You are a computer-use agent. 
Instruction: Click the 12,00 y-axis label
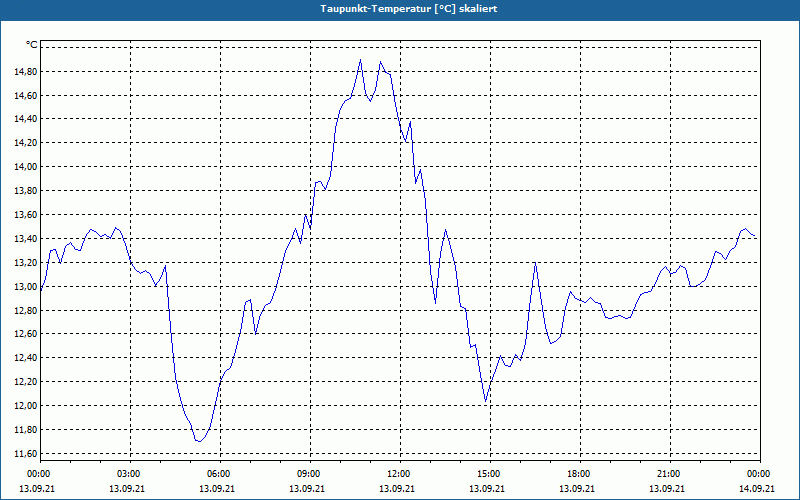point(25,406)
